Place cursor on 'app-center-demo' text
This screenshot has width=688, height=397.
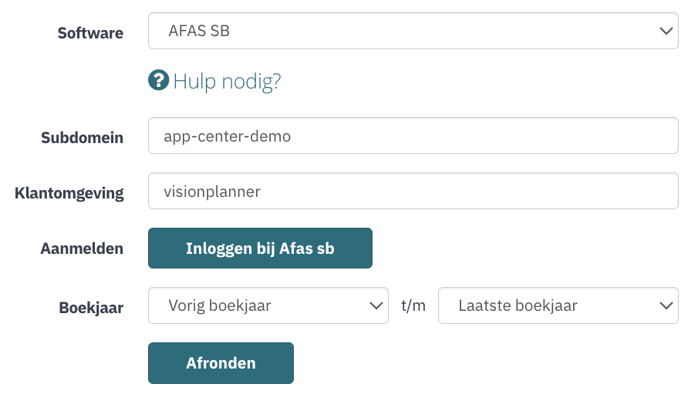point(227,136)
